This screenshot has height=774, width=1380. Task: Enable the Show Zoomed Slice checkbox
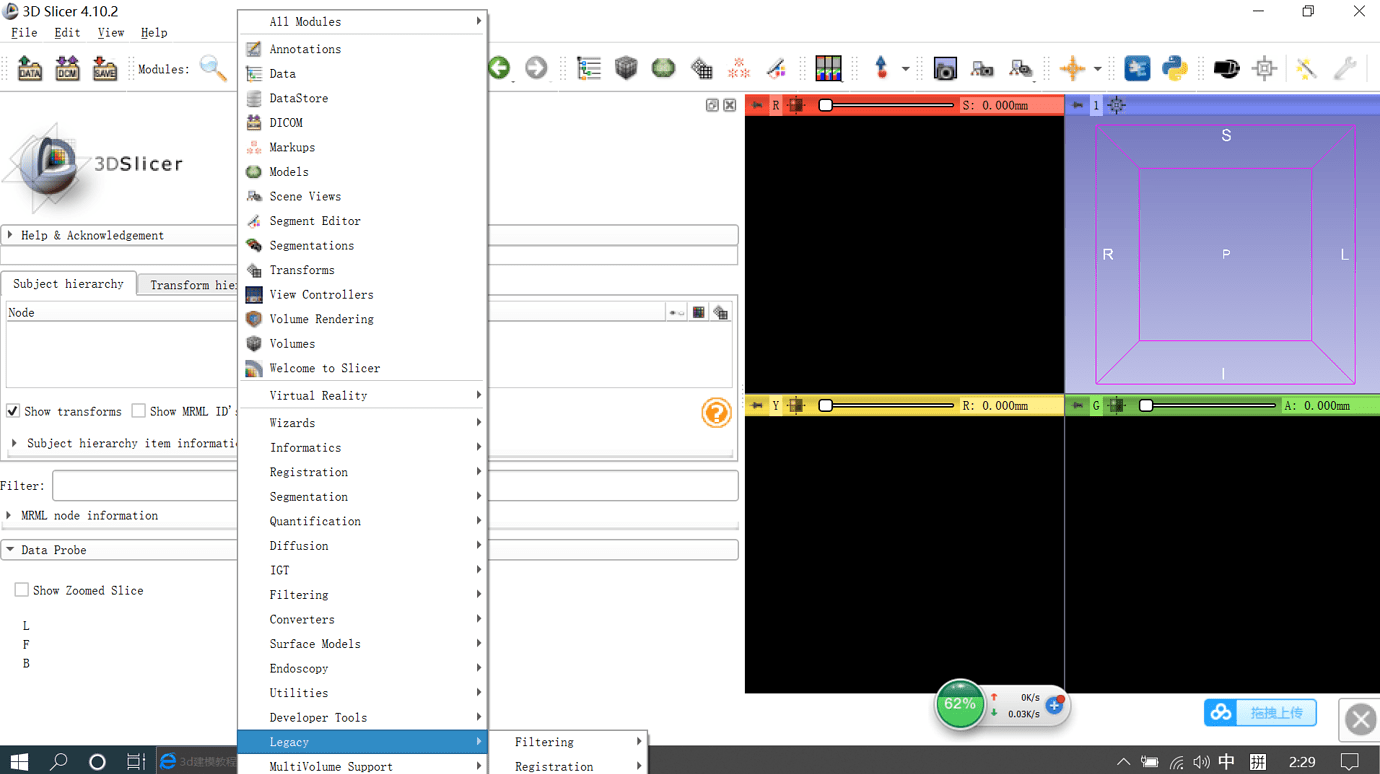click(21, 590)
